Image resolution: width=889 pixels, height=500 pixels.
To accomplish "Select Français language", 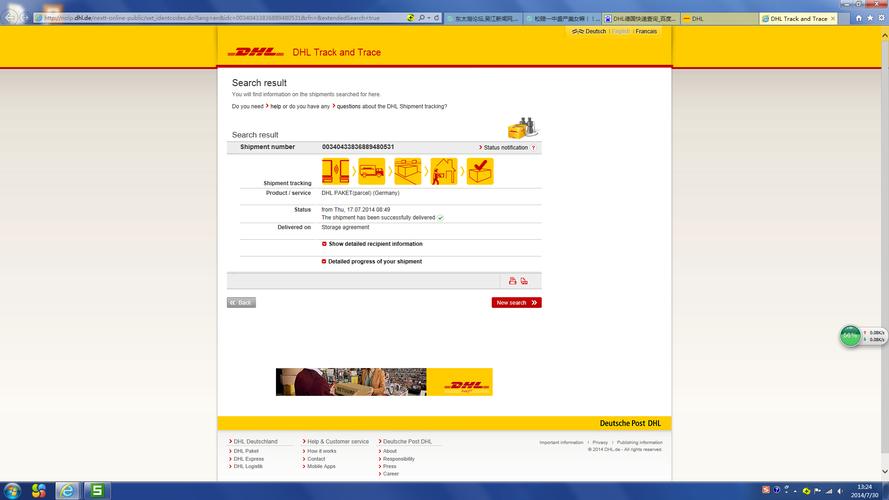I will 646,31.
